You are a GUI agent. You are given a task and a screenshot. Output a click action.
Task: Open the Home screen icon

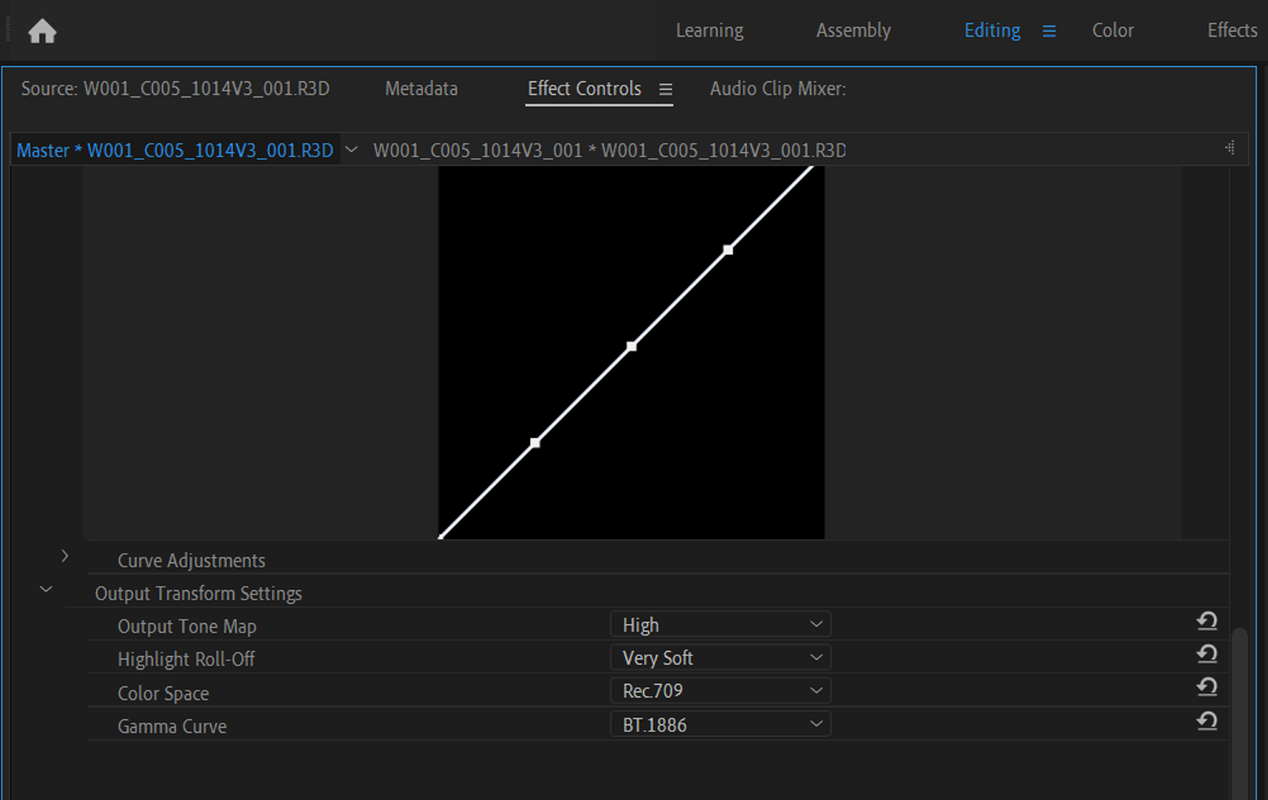[42, 32]
